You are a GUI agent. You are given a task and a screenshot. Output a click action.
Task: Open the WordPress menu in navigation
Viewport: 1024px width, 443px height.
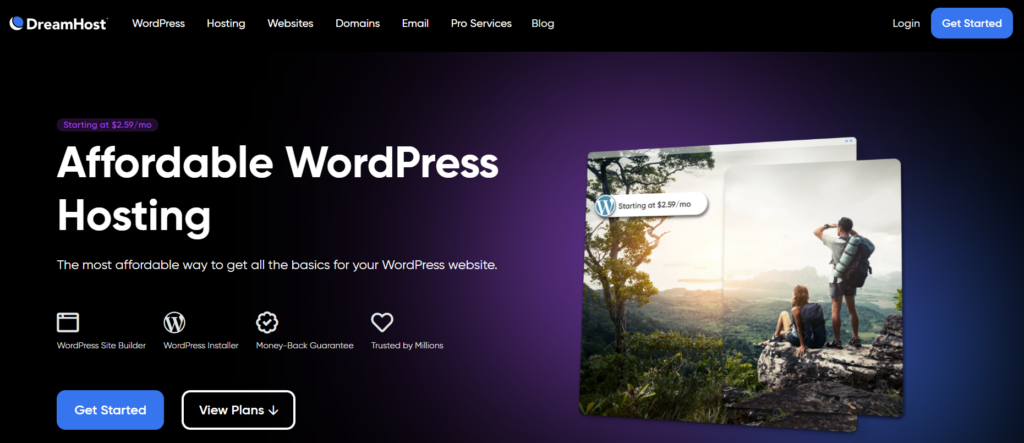click(x=158, y=24)
